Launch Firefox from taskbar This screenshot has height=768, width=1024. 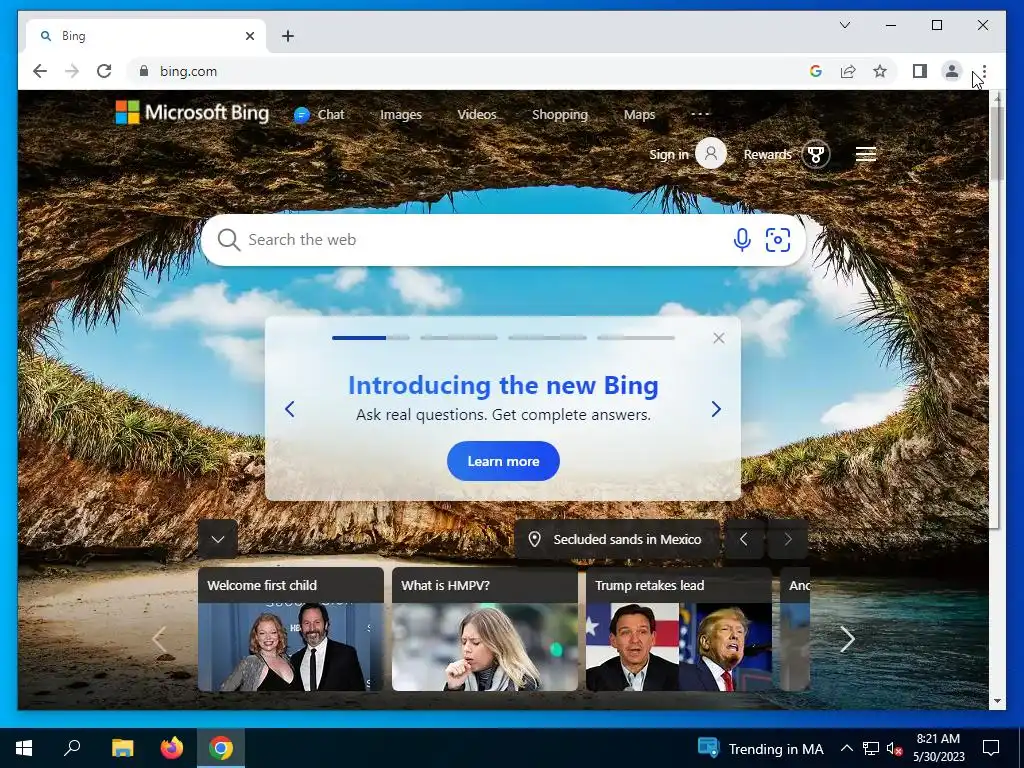click(x=172, y=748)
